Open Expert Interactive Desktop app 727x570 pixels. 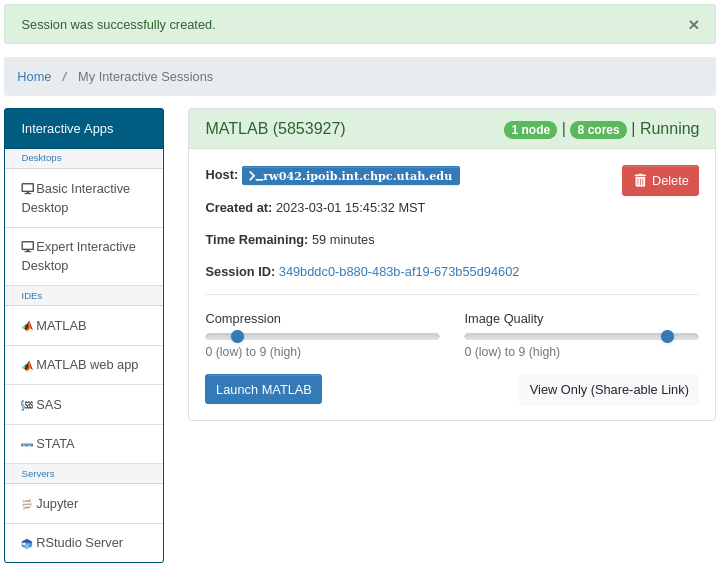(x=84, y=256)
